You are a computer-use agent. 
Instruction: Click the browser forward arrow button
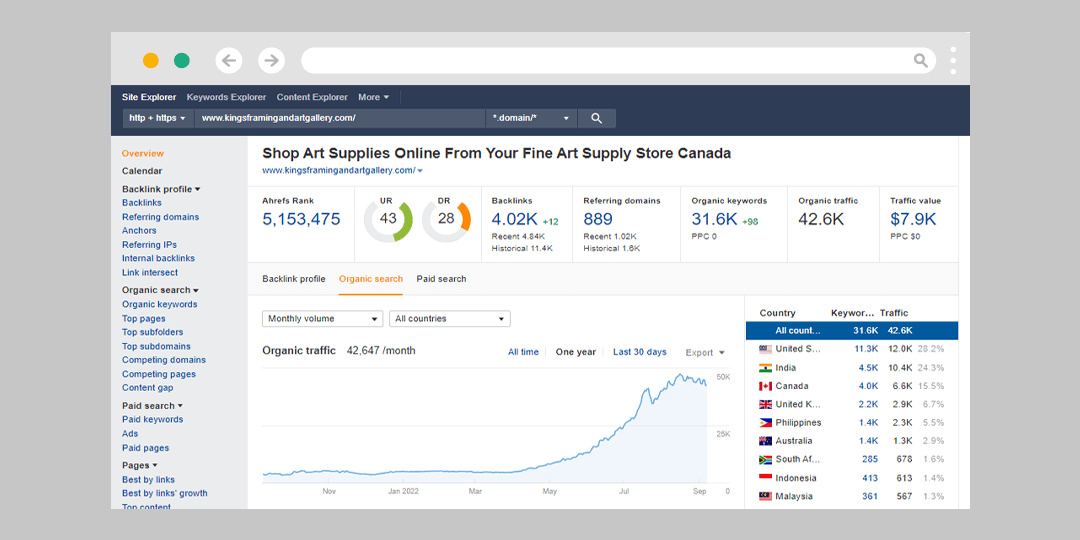[271, 61]
